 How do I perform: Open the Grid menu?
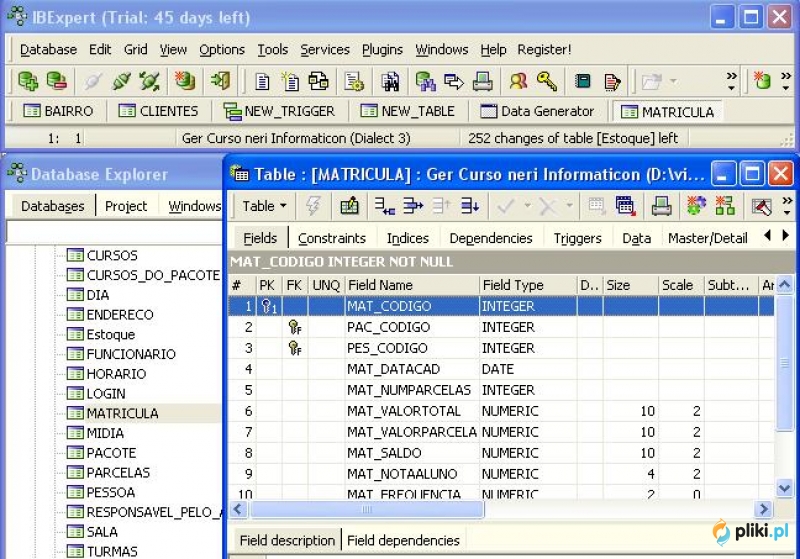(x=135, y=49)
